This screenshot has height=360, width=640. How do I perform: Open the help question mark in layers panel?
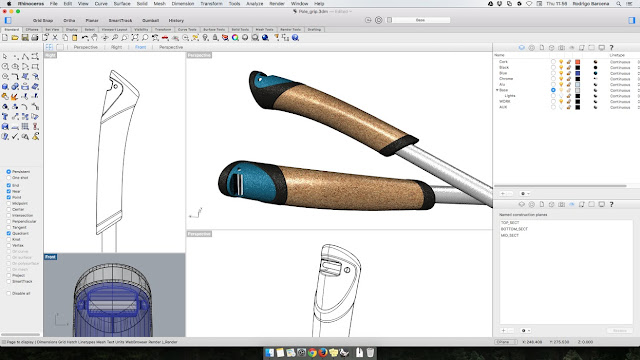611,48
